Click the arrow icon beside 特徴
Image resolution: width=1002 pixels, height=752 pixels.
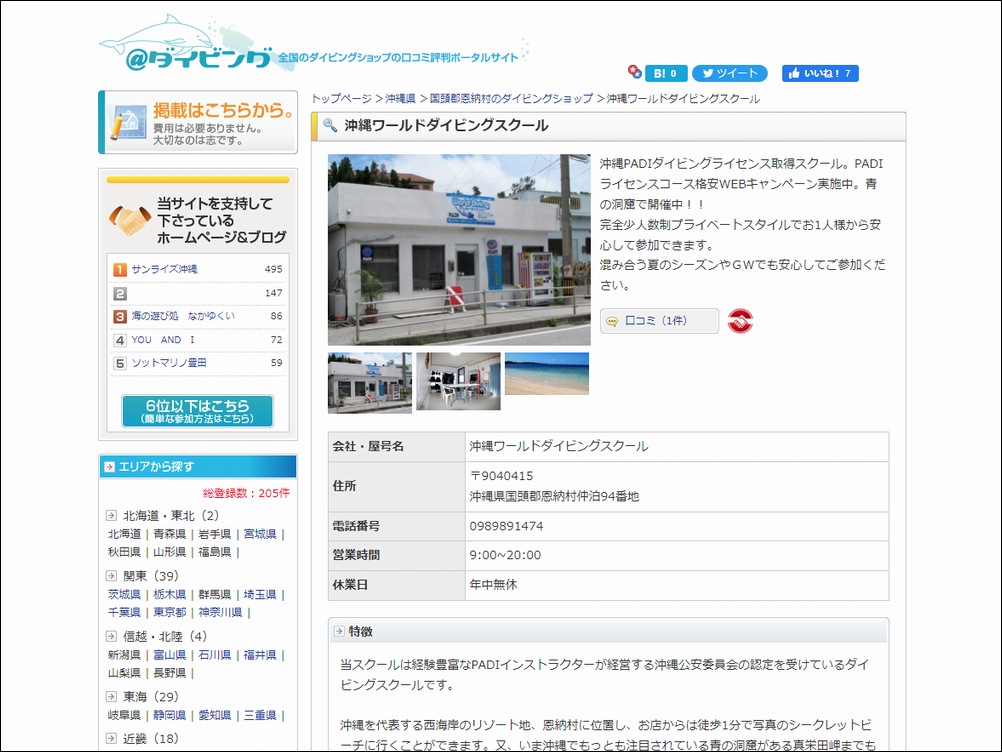pos(339,631)
